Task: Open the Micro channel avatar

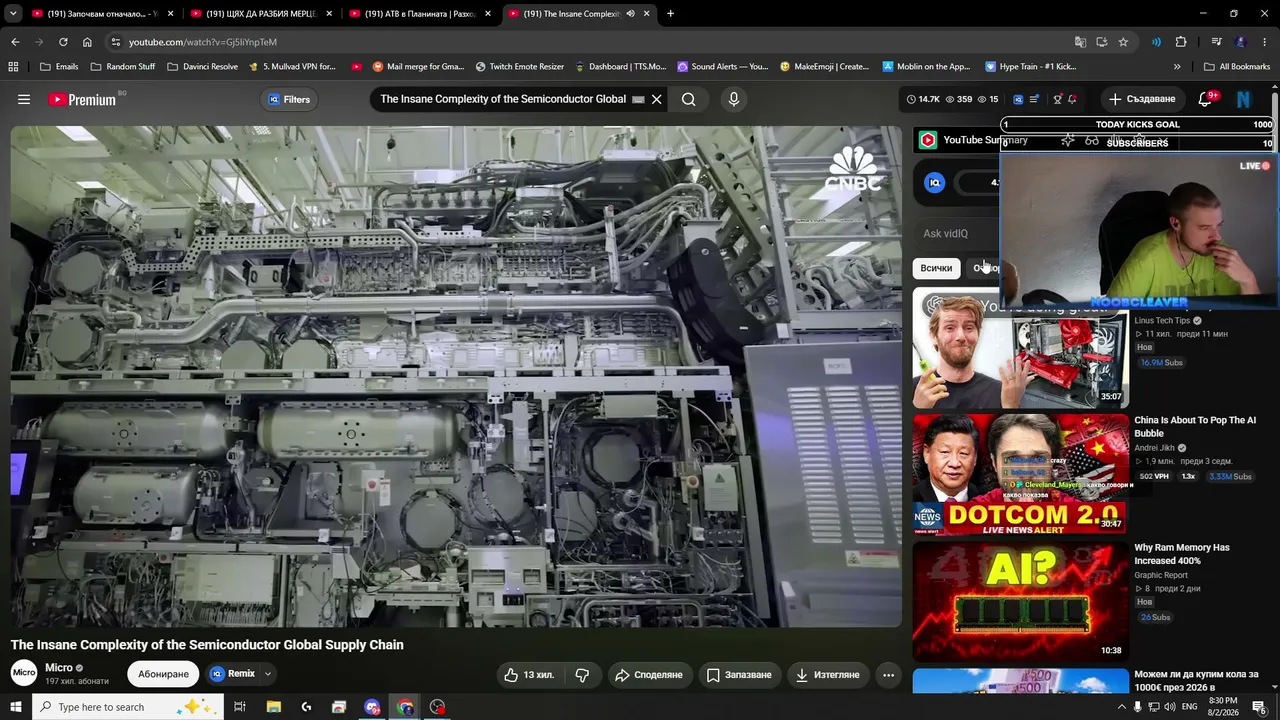Action: click(x=24, y=673)
